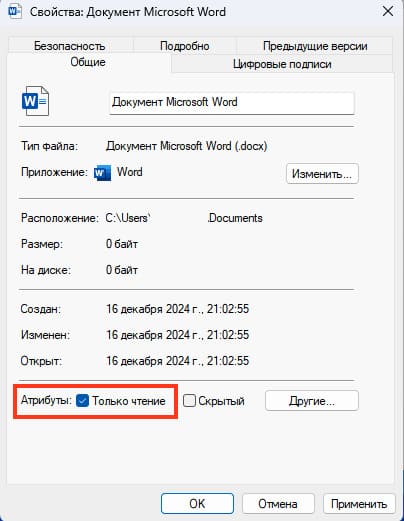Click the file type text Документ Microsoft Word (.docx)
The image size is (404, 521).
pos(187,146)
